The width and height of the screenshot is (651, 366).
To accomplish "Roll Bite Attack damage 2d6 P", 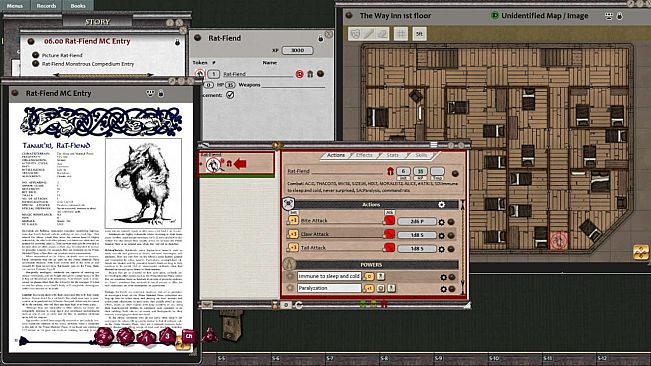I will (x=417, y=222).
